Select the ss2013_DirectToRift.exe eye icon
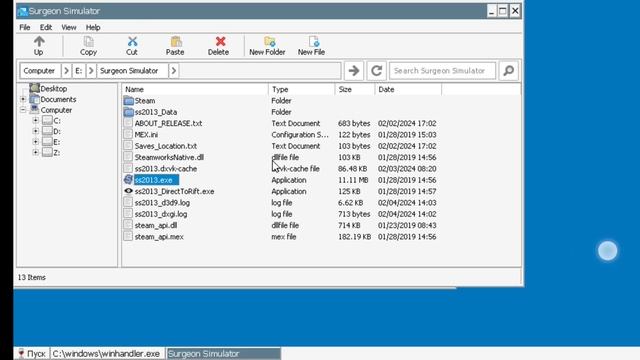The image size is (640, 360). pos(129,191)
